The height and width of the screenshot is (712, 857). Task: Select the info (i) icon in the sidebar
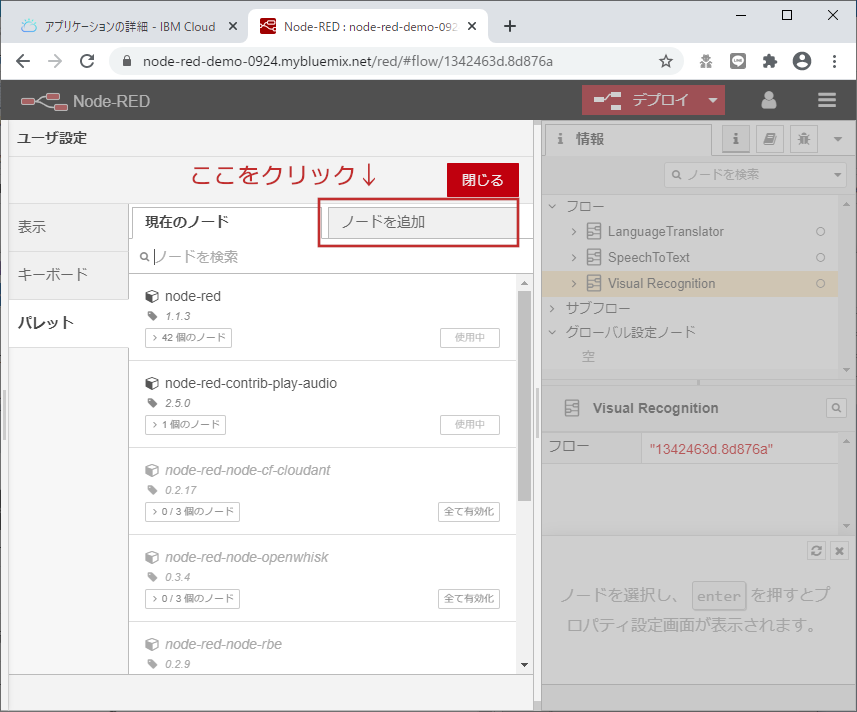(x=734, y=139)
